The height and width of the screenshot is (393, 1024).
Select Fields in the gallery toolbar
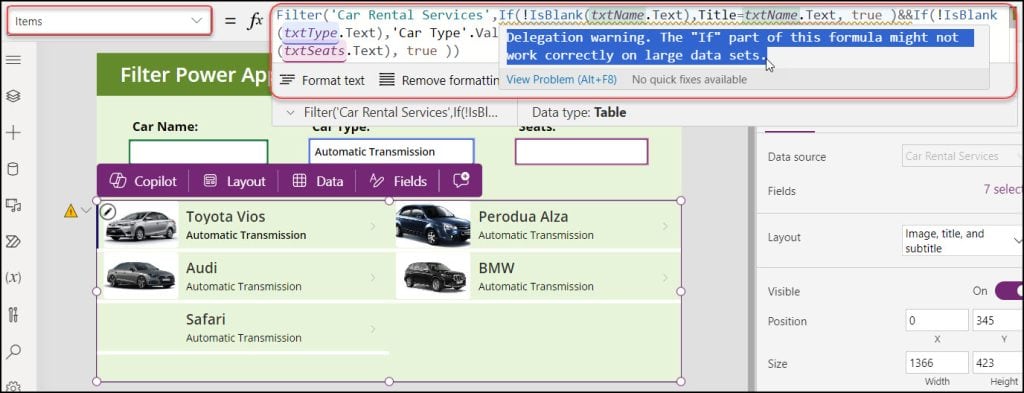pos(398,181)
